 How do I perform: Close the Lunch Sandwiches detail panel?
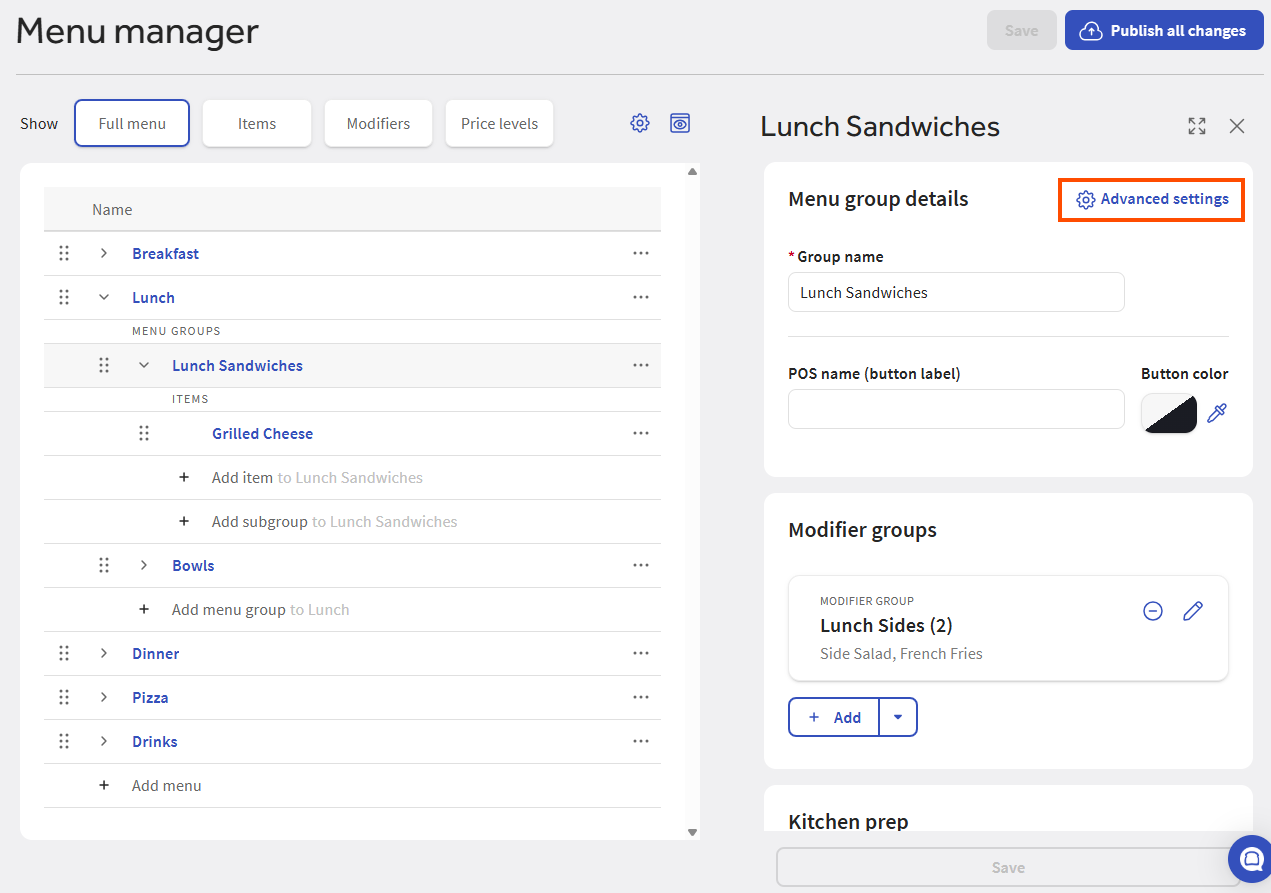pos(1237,126)
